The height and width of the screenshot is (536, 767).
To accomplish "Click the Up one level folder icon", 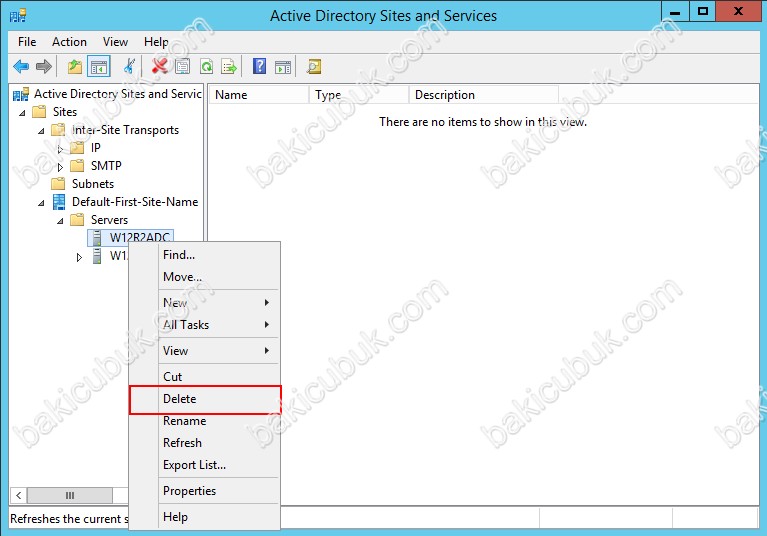I will pos(75,67).
